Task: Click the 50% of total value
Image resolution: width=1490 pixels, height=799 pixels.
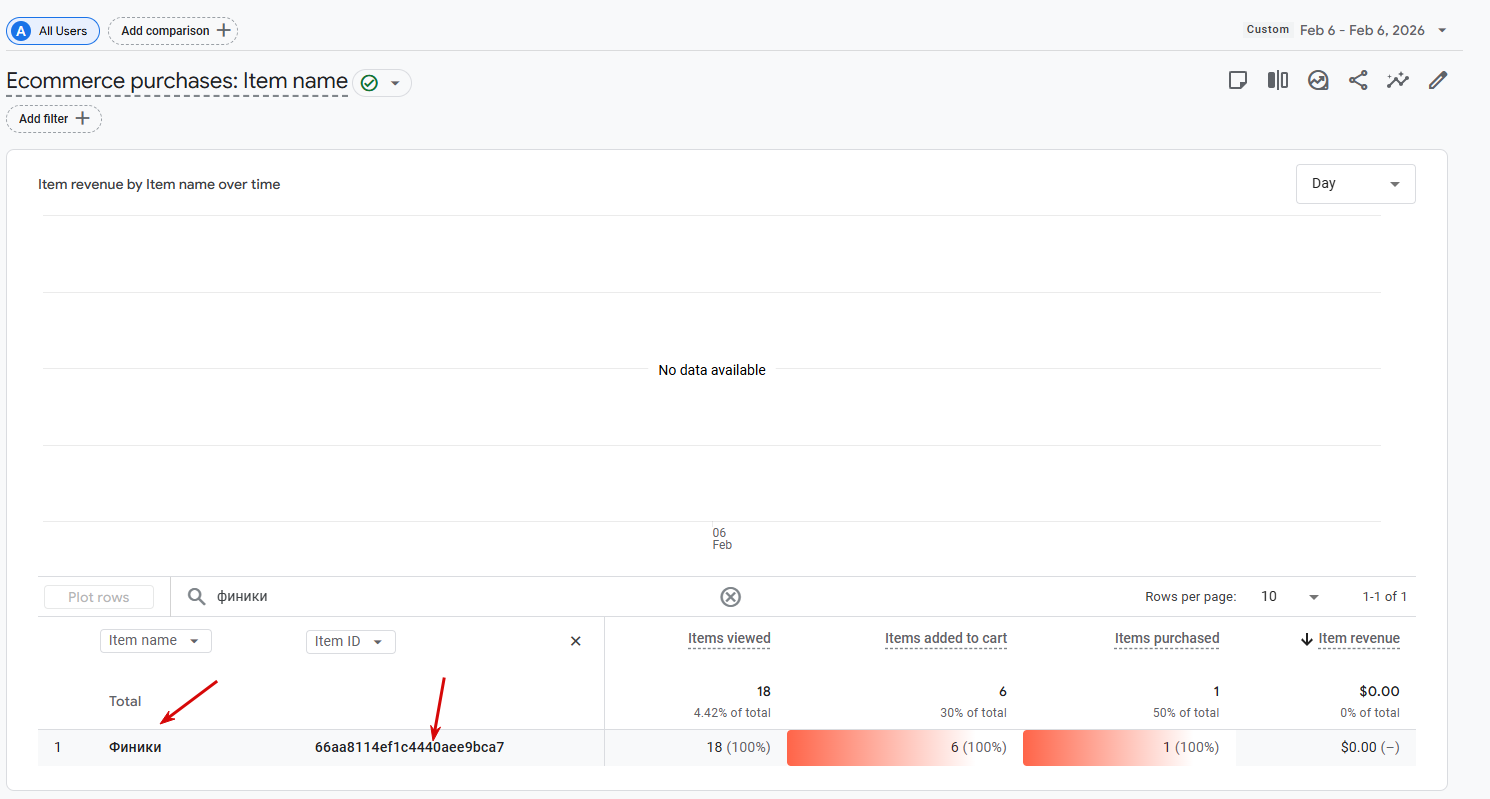Action: click(1185, 714)
